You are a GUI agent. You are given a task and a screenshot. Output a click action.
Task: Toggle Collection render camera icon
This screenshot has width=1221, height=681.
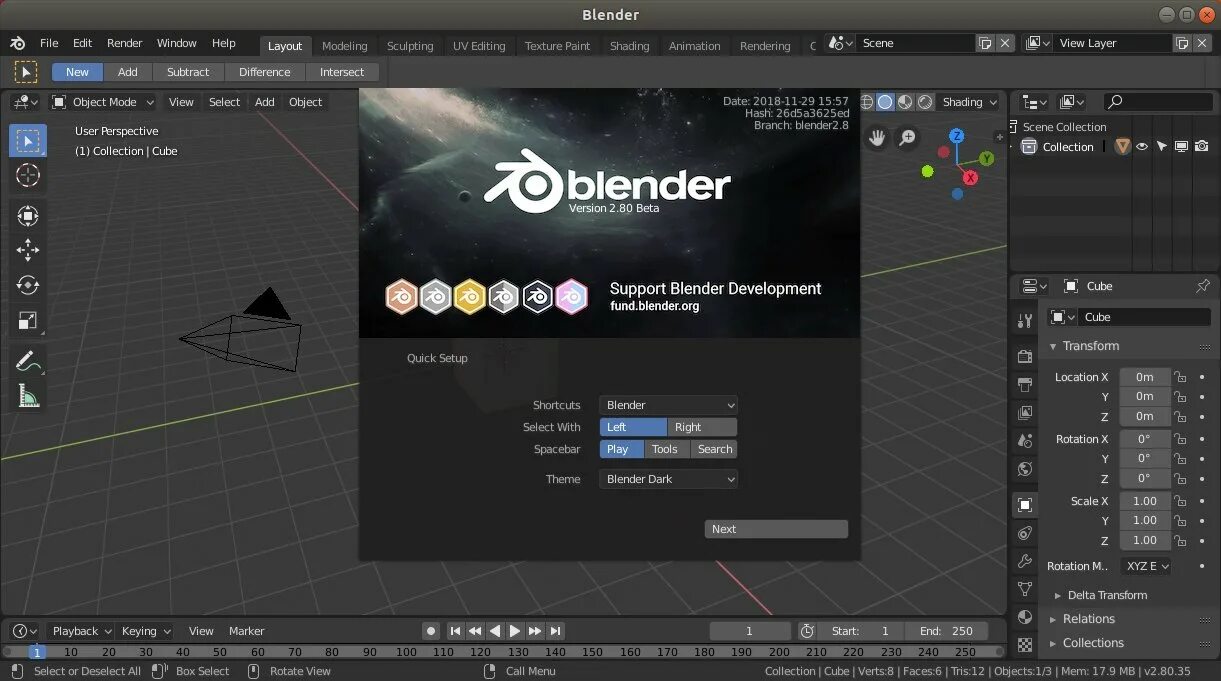1201,147
